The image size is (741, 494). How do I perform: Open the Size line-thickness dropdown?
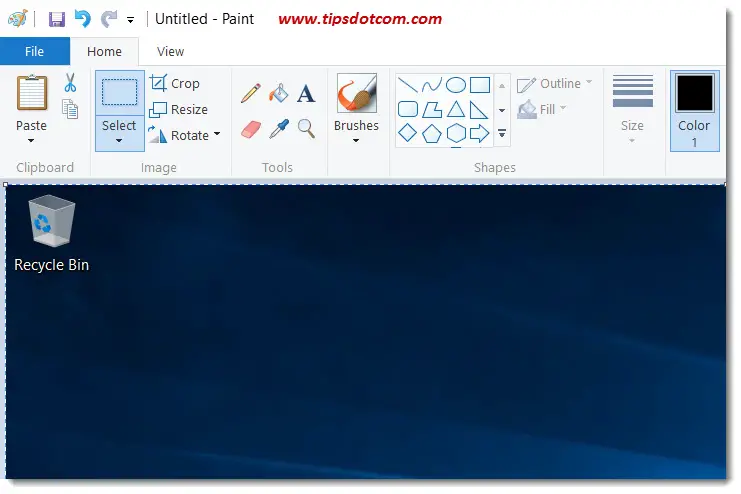[632, 109]
